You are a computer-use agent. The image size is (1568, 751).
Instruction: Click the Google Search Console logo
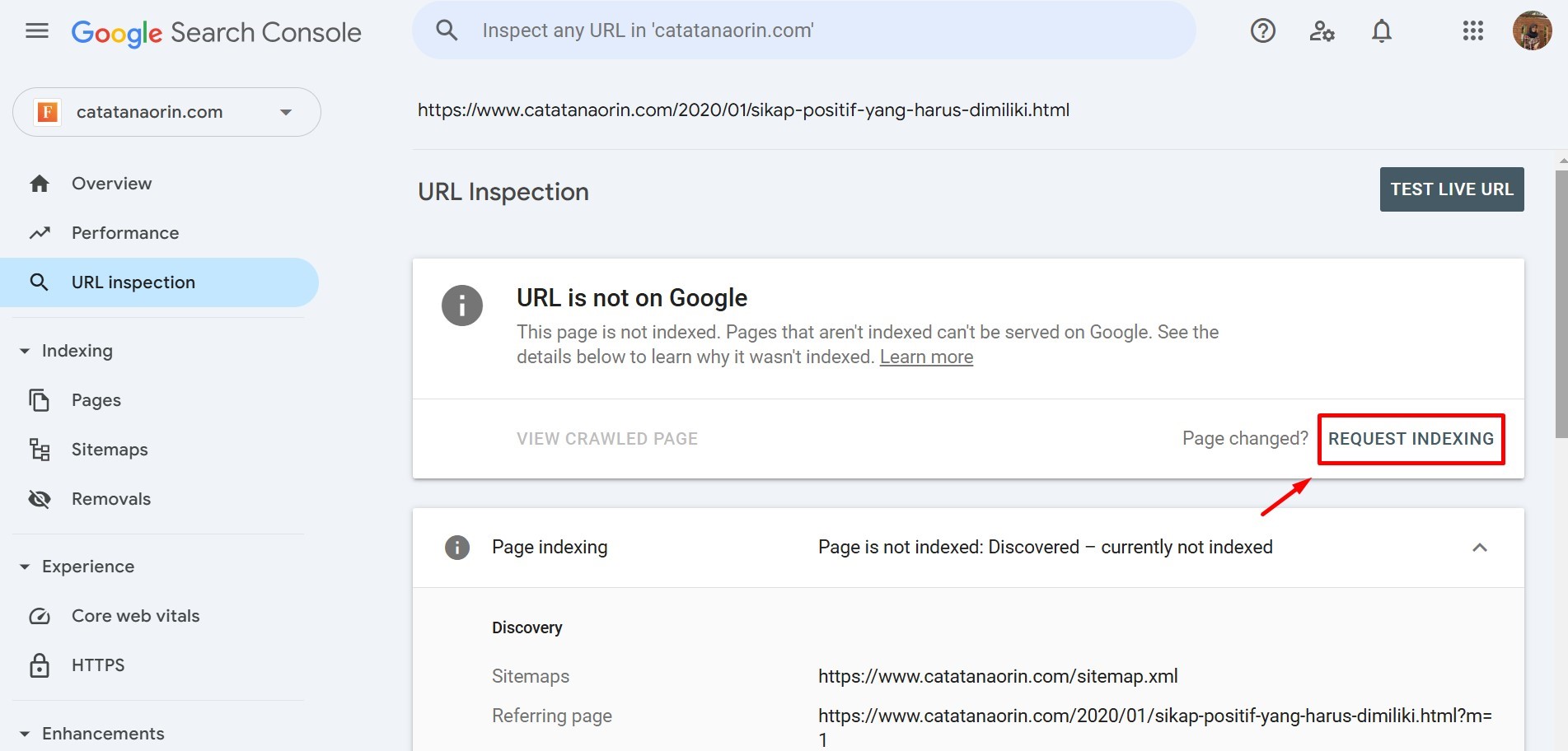pos(216,32)
